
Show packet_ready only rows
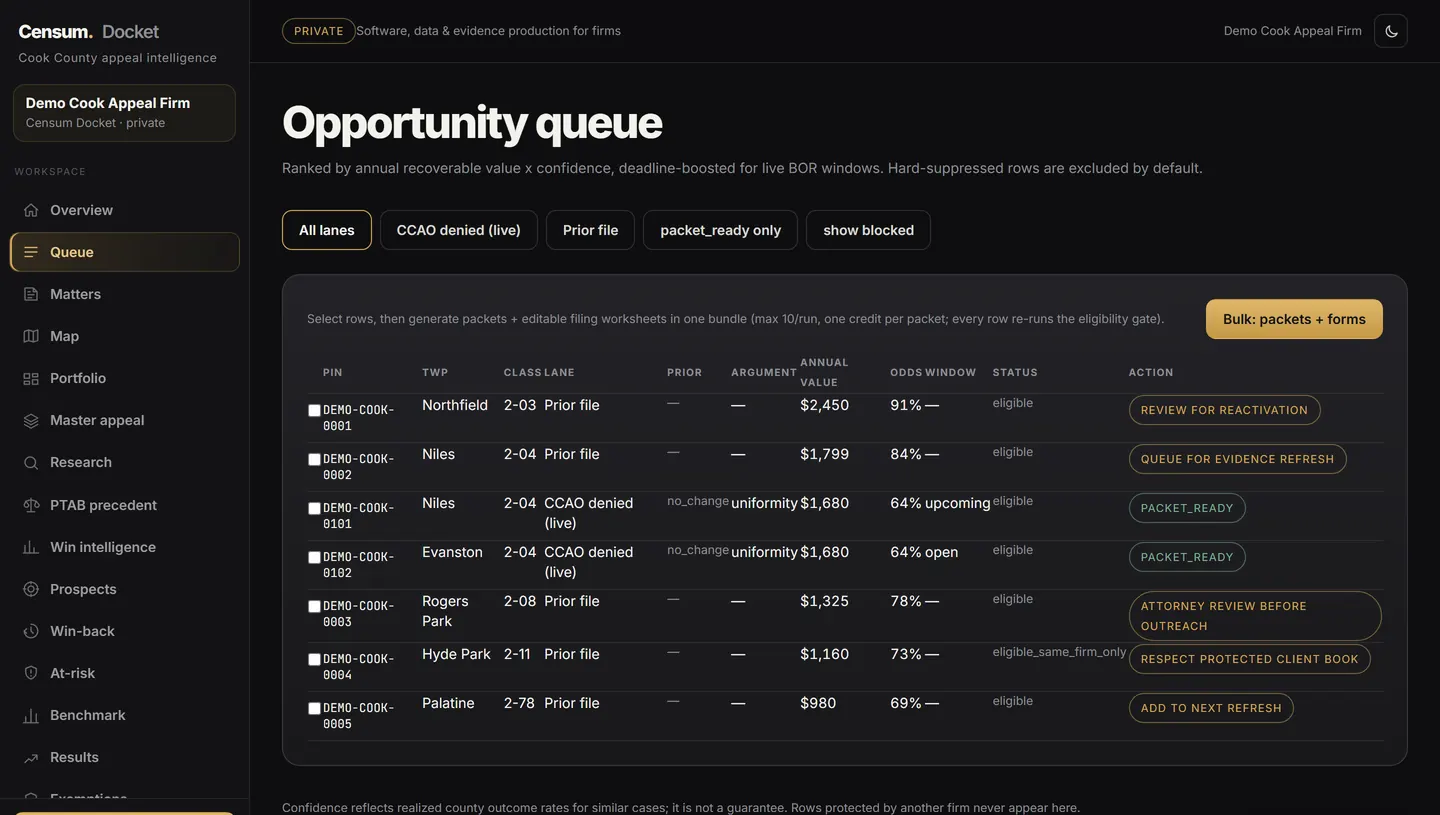point(720,230)
